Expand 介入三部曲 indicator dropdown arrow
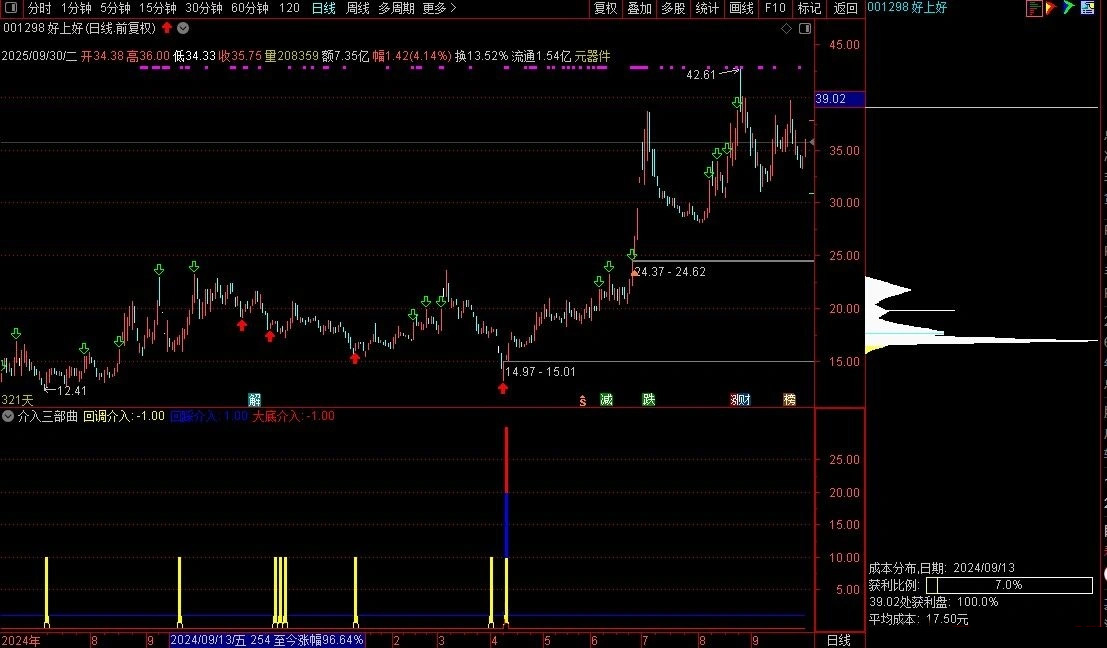This screenshot has width=1107, height=648. [x=8, y=416]
